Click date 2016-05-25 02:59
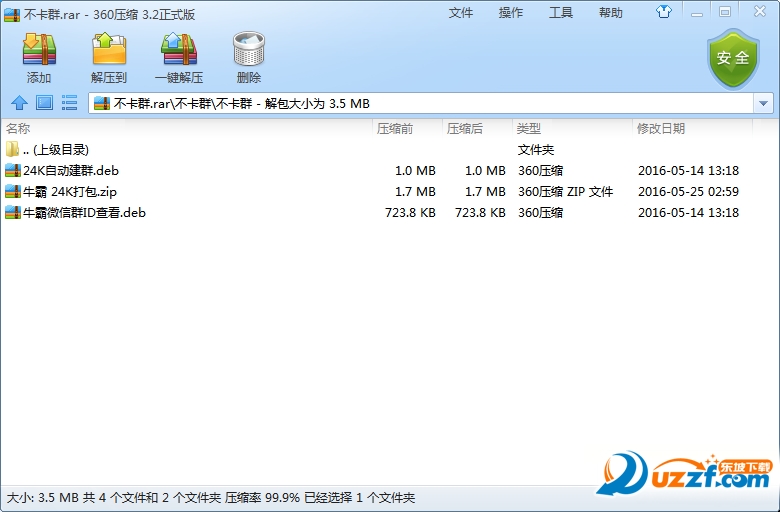Image resolution: width=780 pixels, height=512 pixels. coord(688,192)
